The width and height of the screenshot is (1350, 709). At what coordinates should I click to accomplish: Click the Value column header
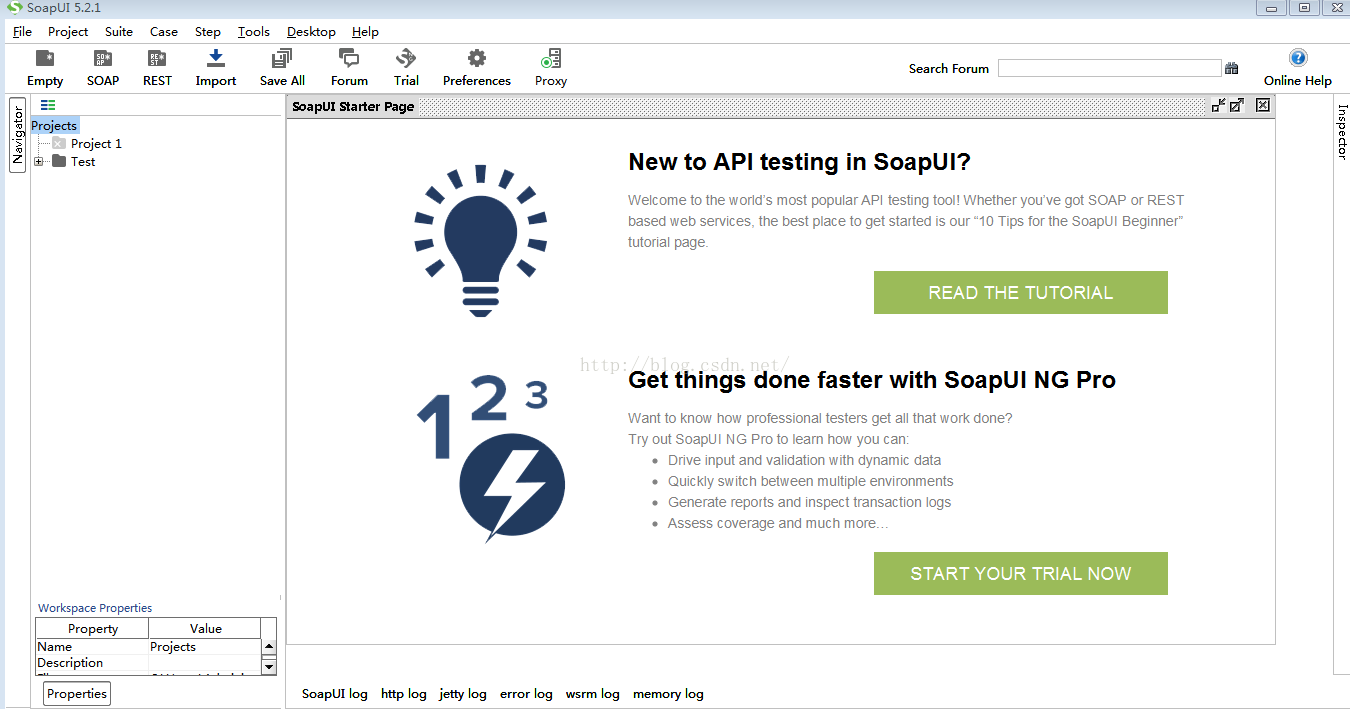(205, 628)
